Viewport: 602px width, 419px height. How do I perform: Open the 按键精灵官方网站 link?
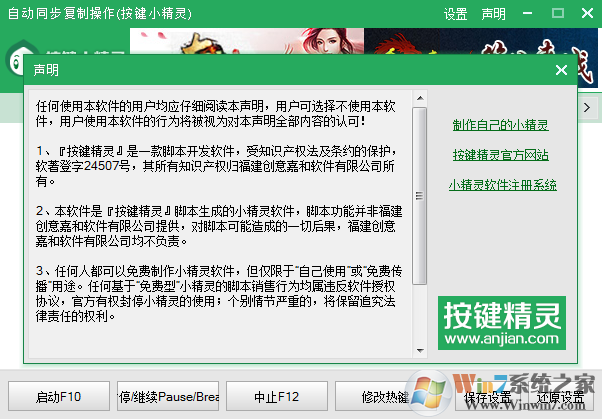click(501, 155)
